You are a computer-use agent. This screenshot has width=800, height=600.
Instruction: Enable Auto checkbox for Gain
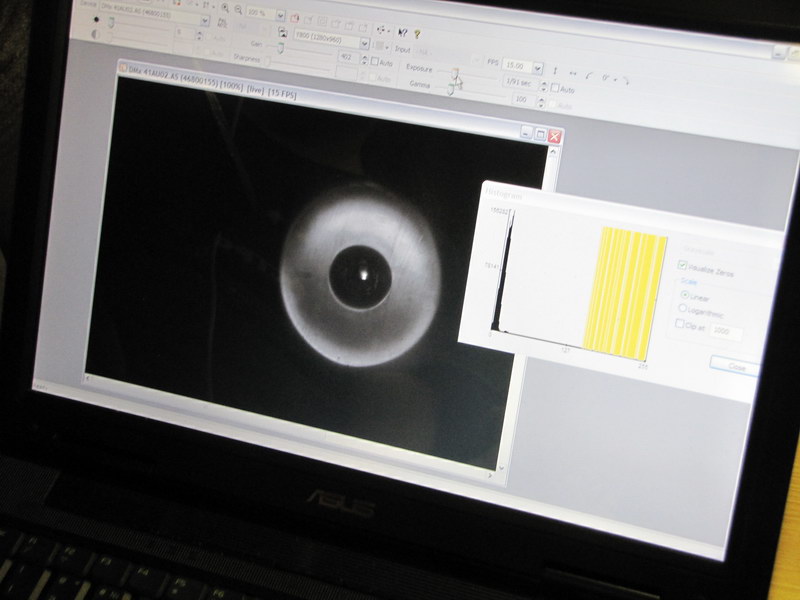(x=374, y=62)
